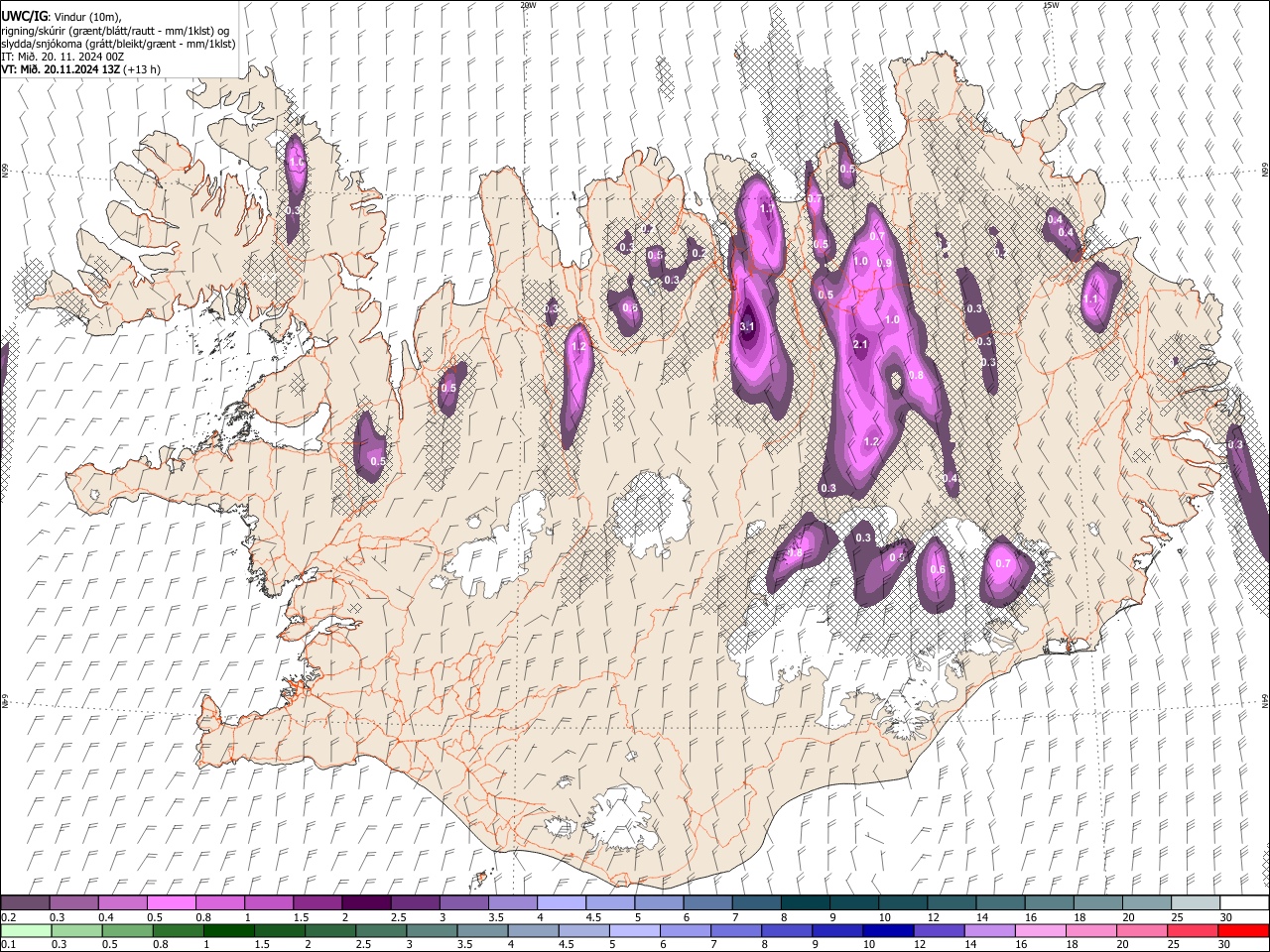
Task: Pick the lavender 4–4.5 snow scale swatch
Action: (561, 903)
